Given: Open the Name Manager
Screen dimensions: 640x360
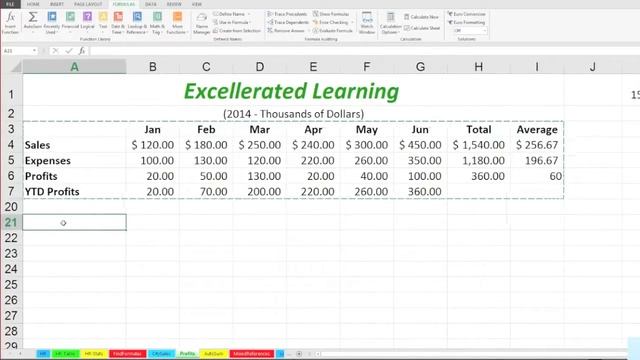Looking at the screenshot, I should click(x=201, y=23).
